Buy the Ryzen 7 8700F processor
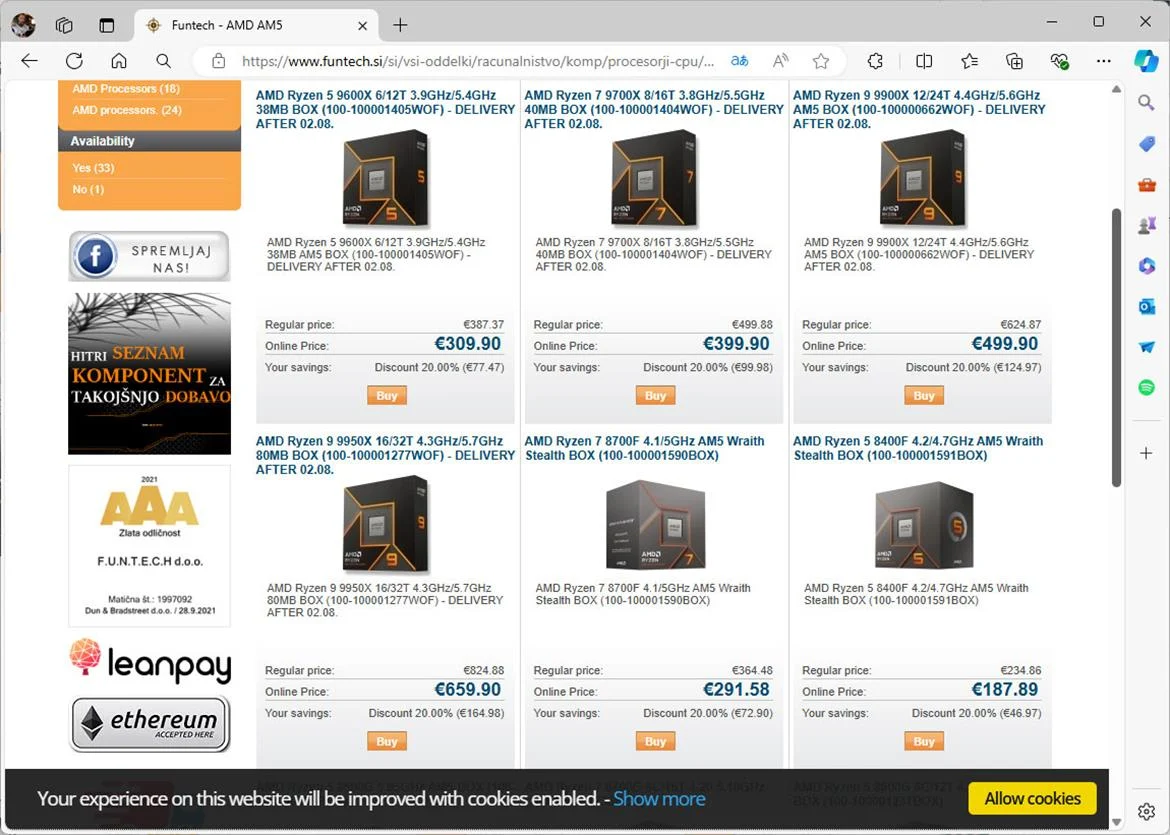Screen dimensions: 1170x835 coord(655,742)
